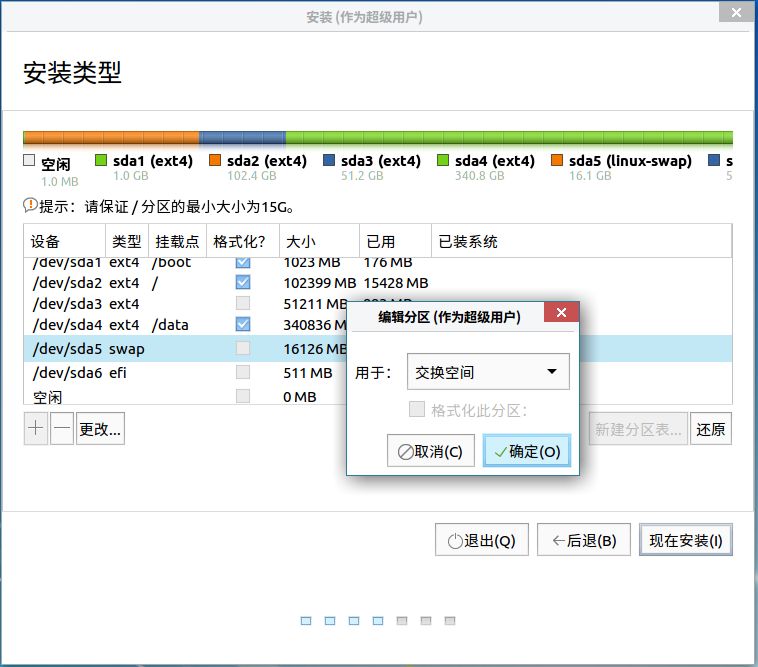The height and width of the screenshot is (667, 758).
Task: Sort by the 设备 column header
Action: pos(64,241)
